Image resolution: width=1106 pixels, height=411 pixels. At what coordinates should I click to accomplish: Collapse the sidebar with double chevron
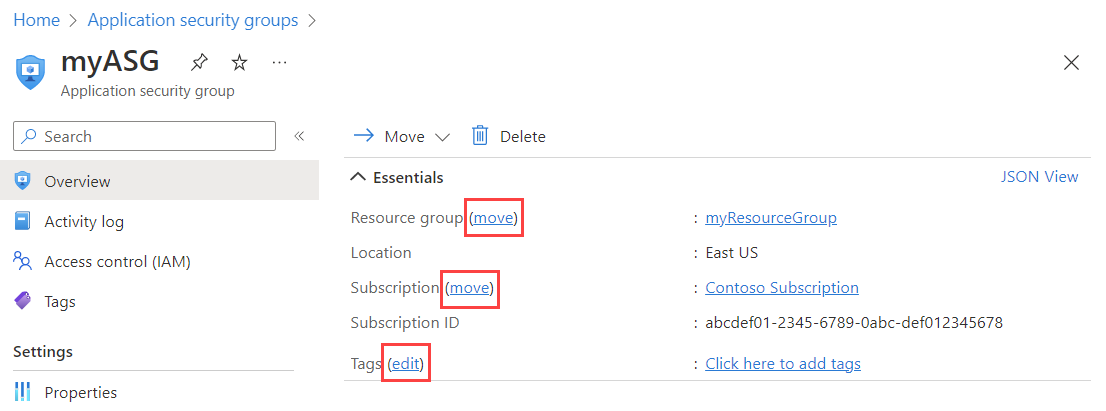coord(298,136)
